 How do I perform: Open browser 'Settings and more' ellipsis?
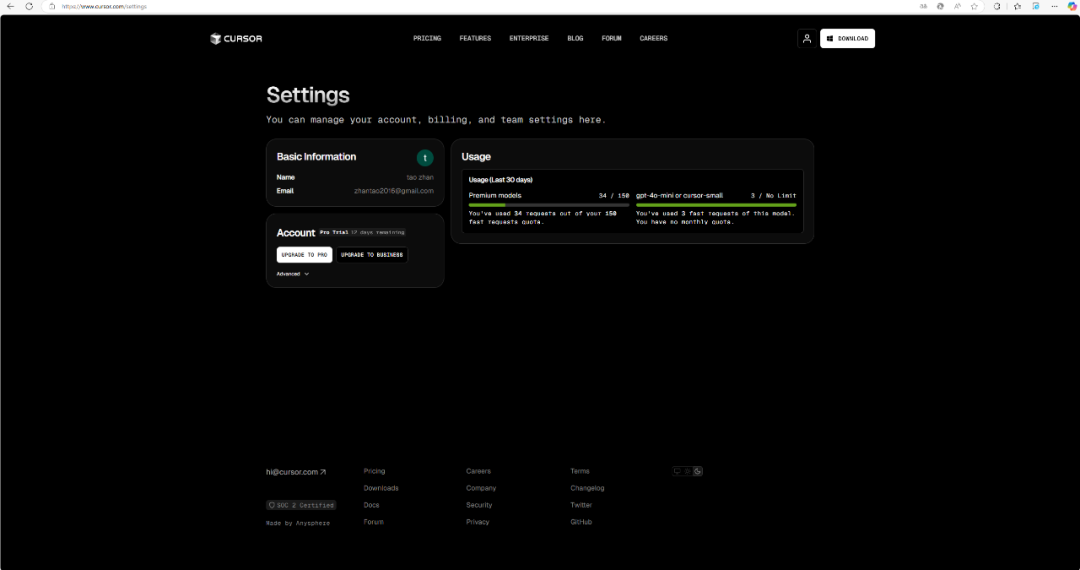(x=1055, y=6)
